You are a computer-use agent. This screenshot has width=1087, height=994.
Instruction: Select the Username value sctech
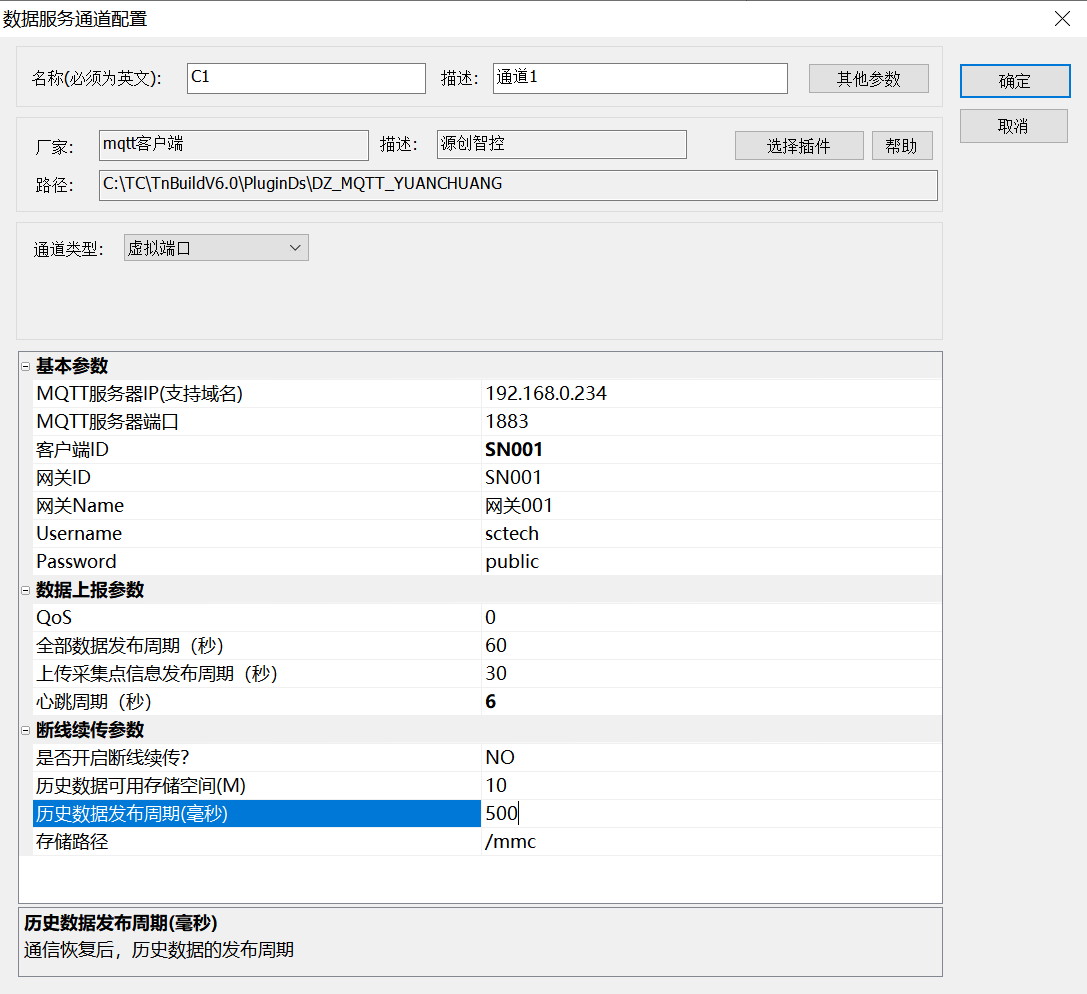tap(711, 534)
